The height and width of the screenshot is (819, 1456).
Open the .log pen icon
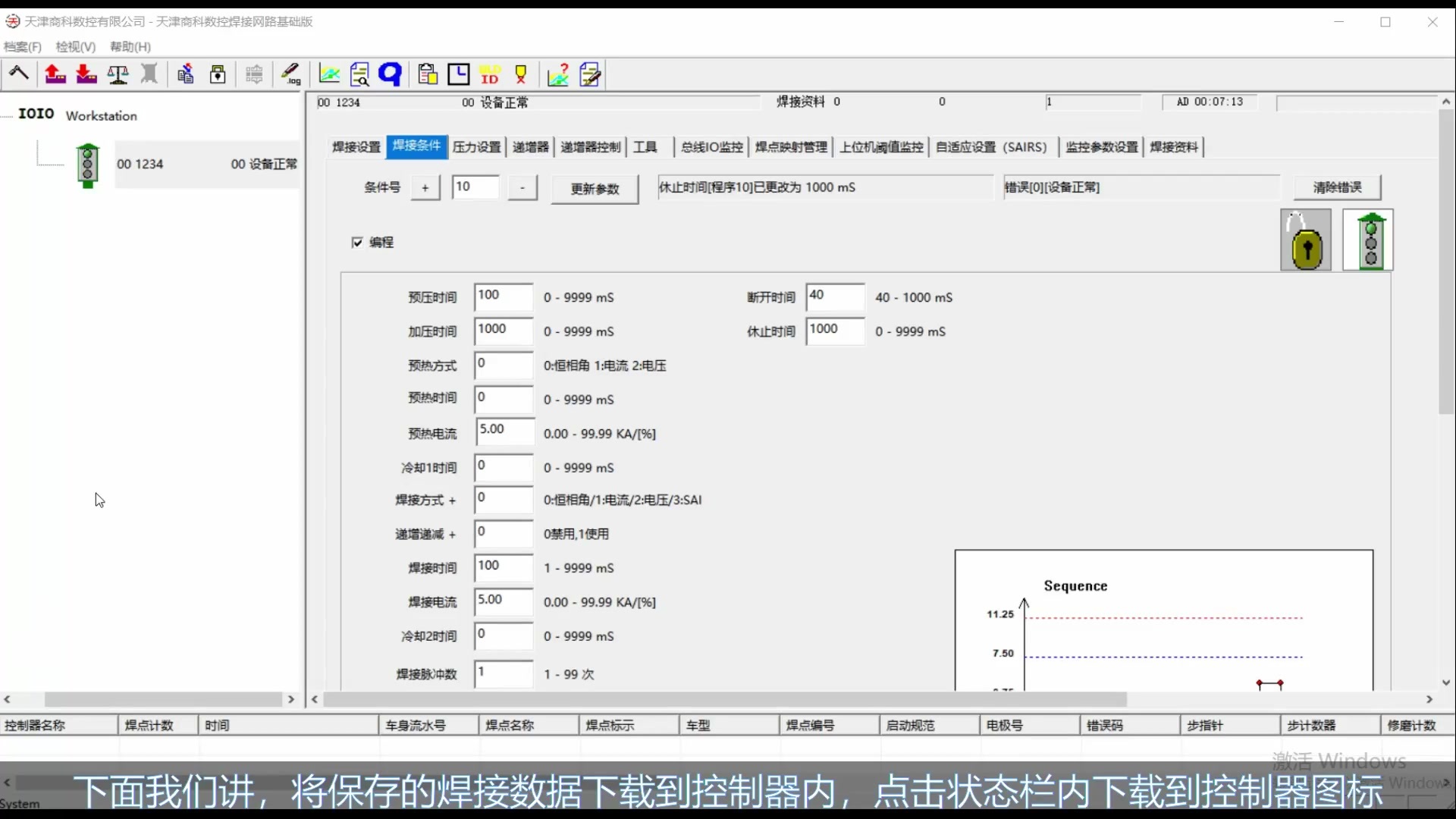click(291, 74)
